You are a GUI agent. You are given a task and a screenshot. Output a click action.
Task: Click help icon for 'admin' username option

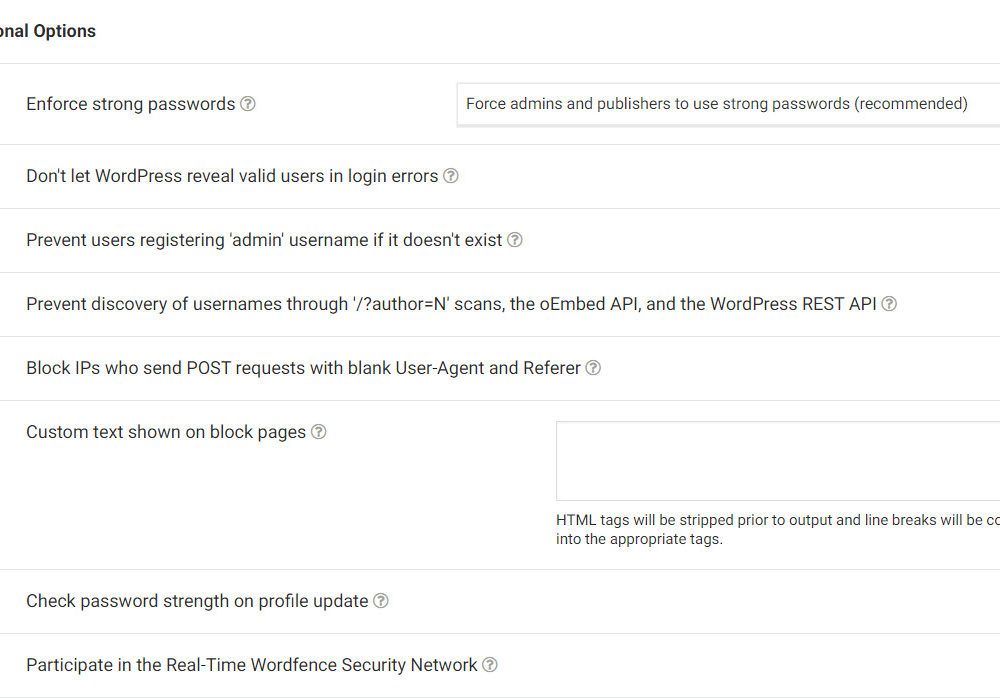[x=515, y=240]
